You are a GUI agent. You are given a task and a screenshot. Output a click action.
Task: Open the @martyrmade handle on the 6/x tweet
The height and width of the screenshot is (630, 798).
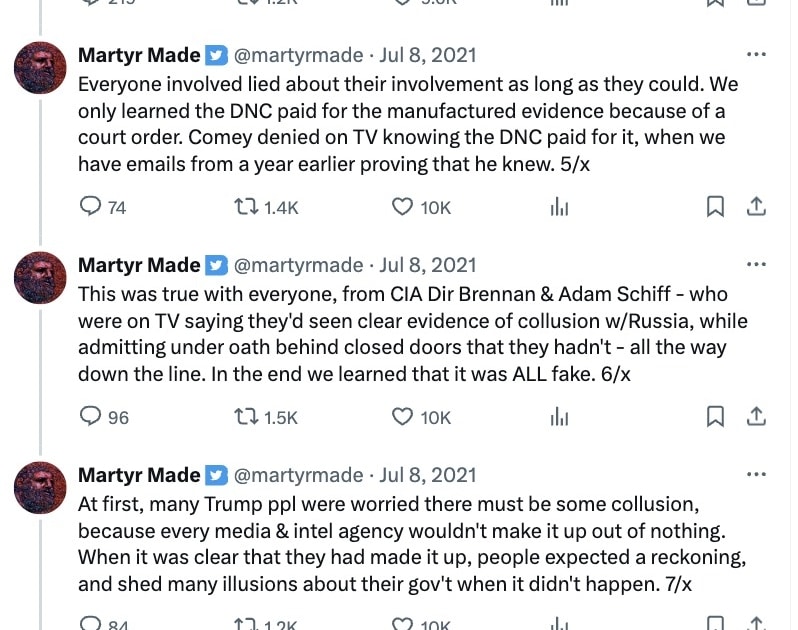tap(298, 265)
